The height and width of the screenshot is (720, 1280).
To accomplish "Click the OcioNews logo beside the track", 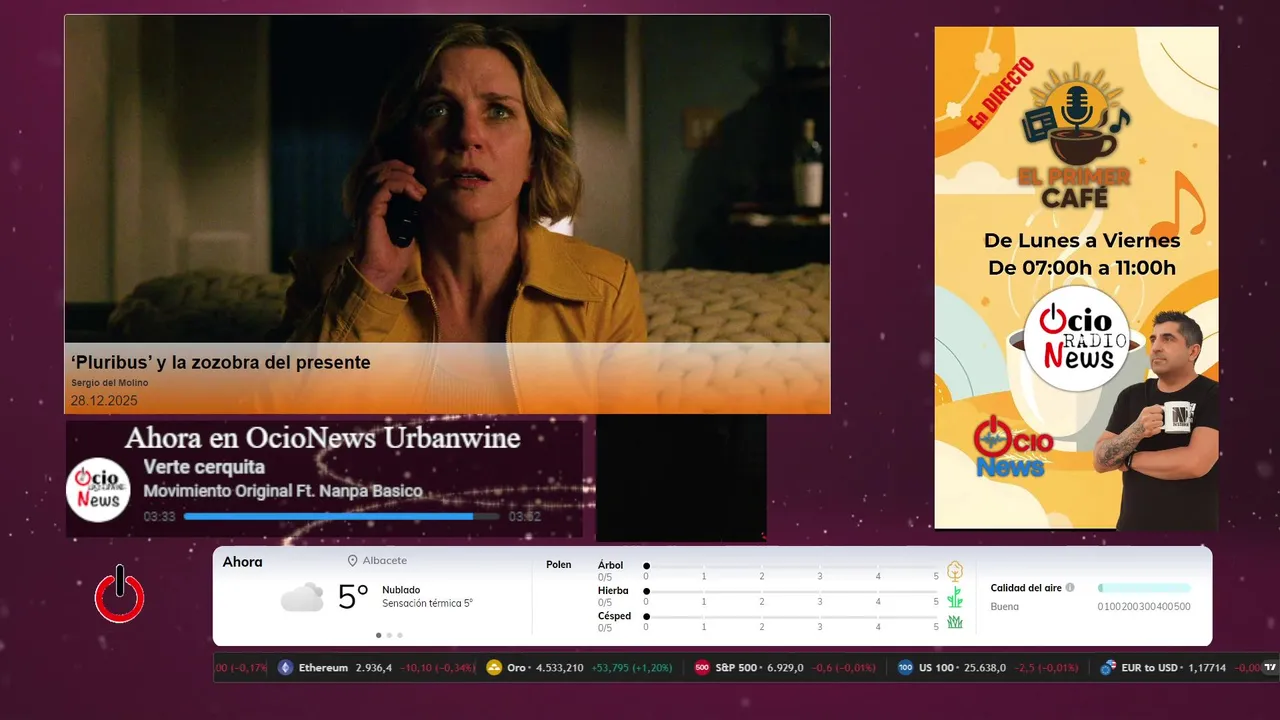I will (99, 490).
